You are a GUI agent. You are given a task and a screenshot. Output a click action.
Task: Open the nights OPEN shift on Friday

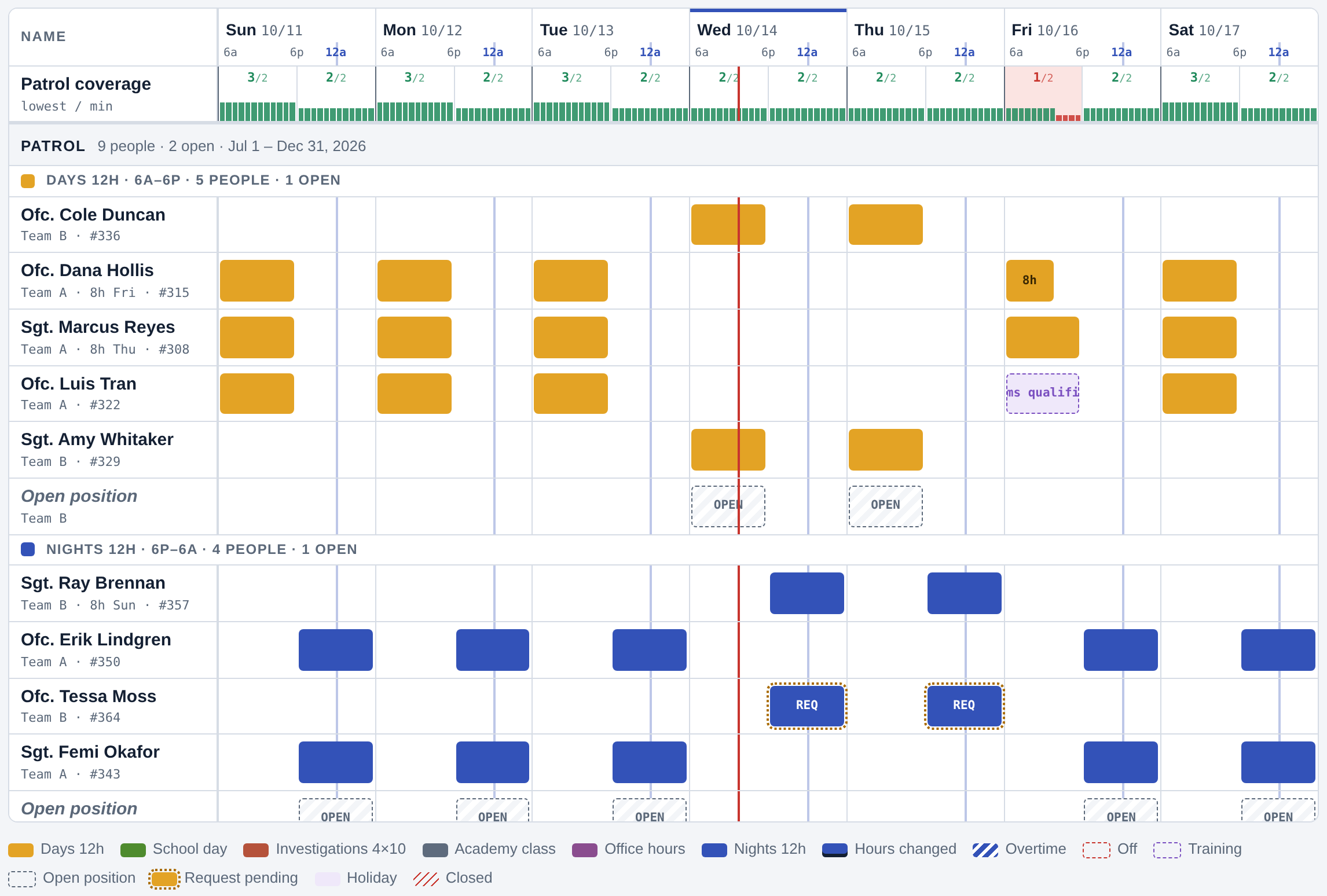(x=1121, y=810)
